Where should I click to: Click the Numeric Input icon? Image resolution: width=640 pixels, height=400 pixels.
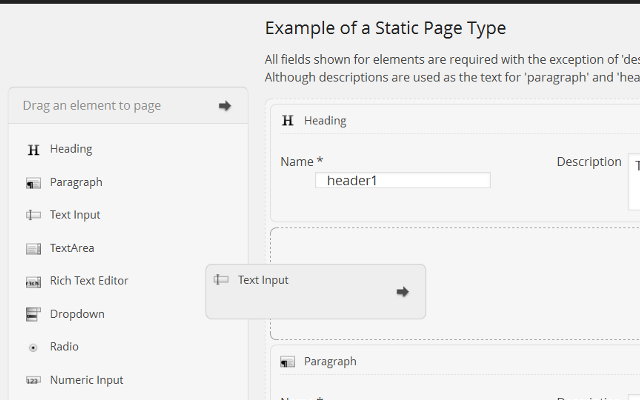tap(33, 380)
